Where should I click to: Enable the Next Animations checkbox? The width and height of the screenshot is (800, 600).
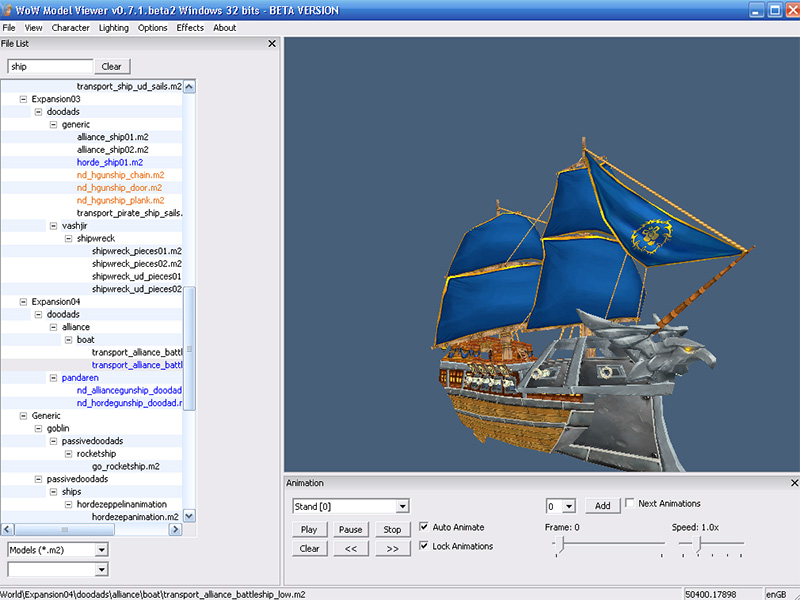click(x=630, y=503)
